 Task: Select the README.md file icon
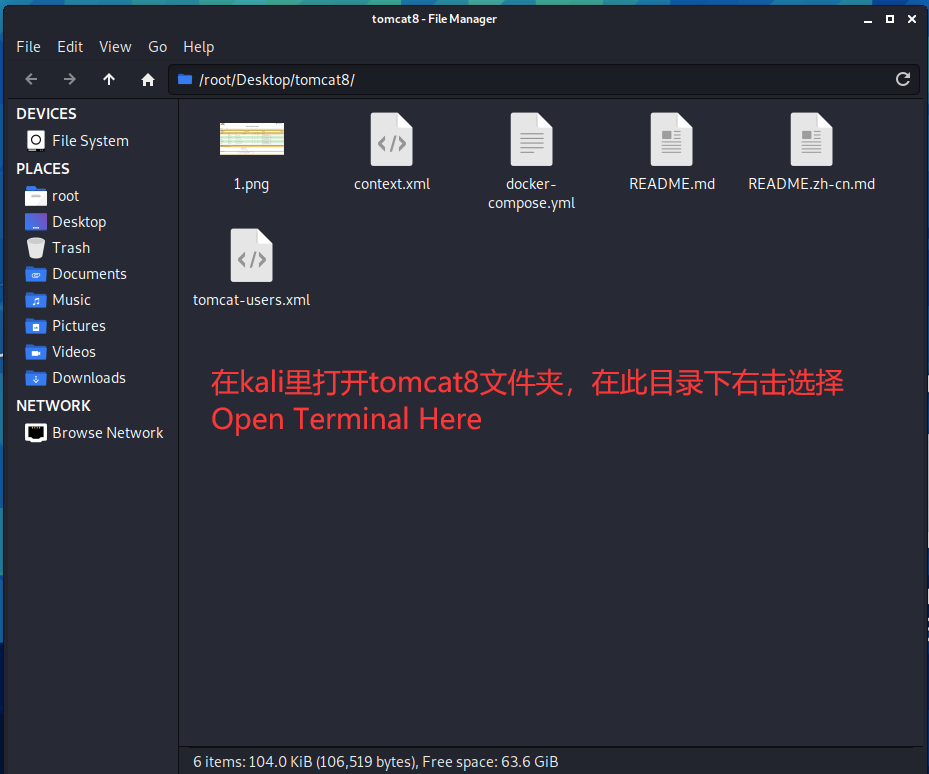[x=671, y=139]
